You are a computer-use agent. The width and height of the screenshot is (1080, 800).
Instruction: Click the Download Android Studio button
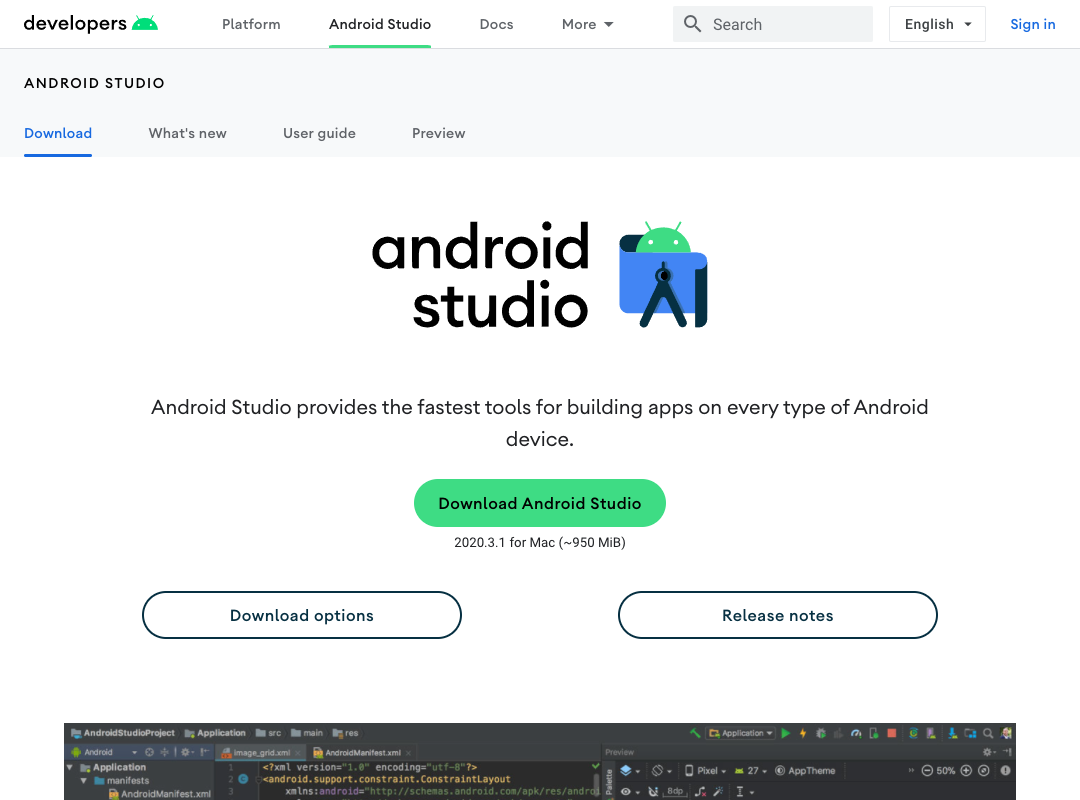click(x=540, y=503)
